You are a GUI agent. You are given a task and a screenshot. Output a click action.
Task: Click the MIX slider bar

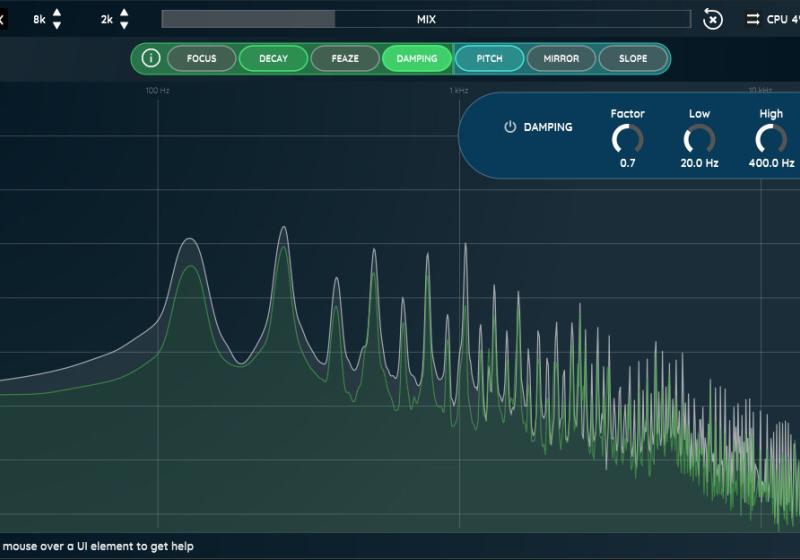(425, 19)
